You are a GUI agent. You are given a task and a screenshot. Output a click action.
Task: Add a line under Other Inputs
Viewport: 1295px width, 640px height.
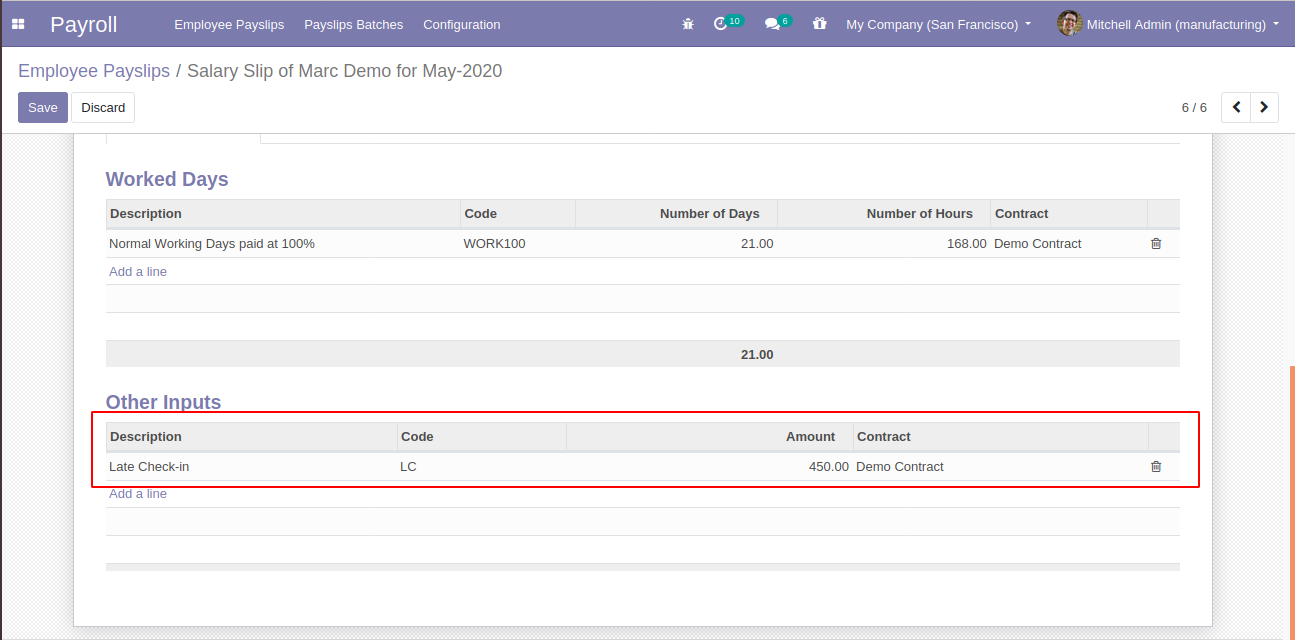point(138,493)
